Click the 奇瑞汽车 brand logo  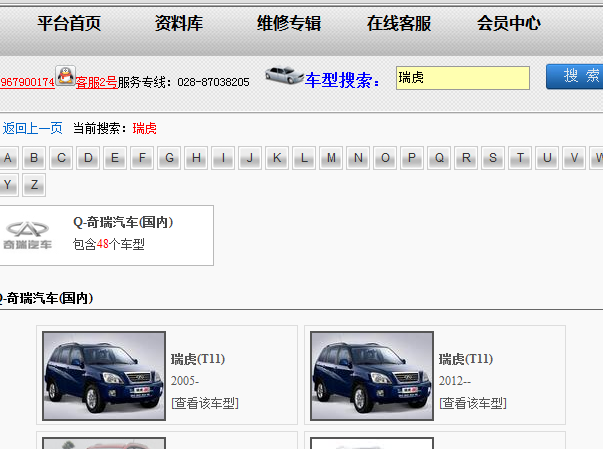tap(27, 235)
